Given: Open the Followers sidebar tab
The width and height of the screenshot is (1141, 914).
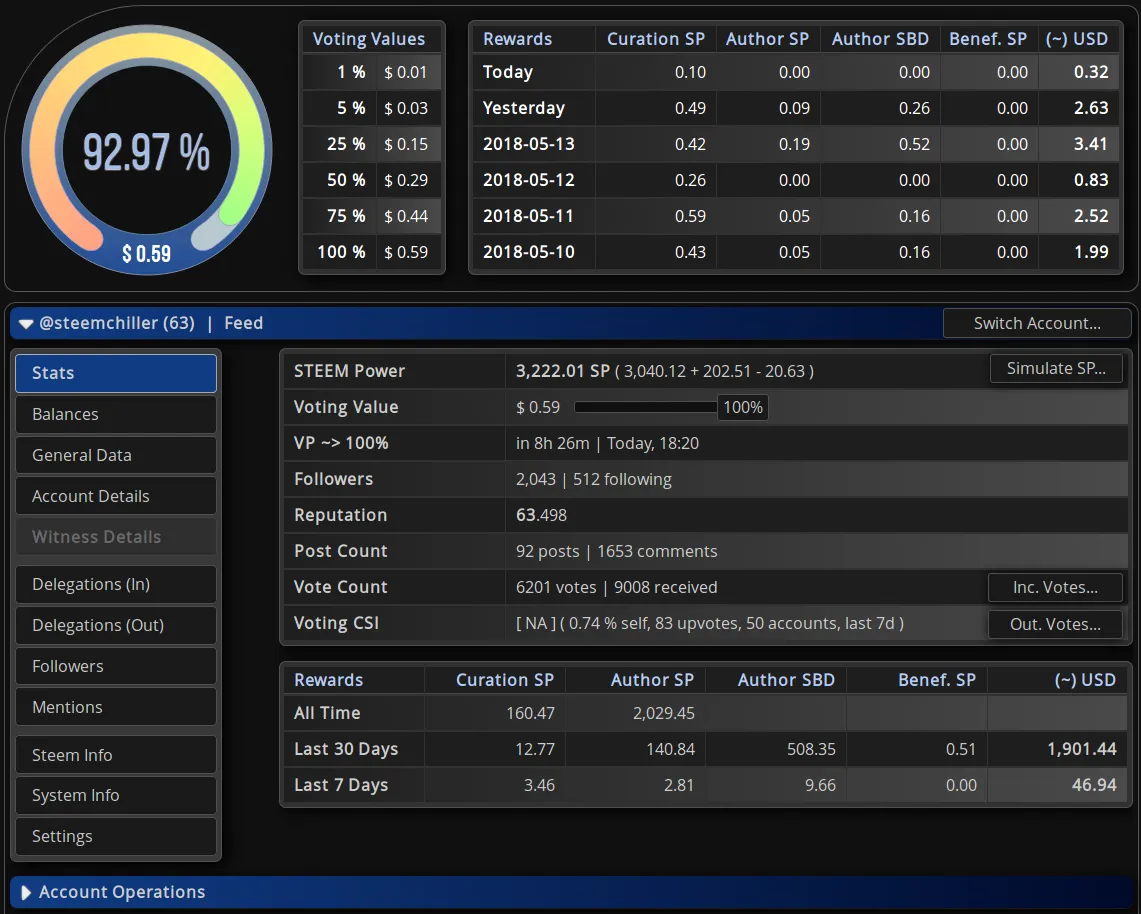Looking at the screenshot, I should [116, 667].
